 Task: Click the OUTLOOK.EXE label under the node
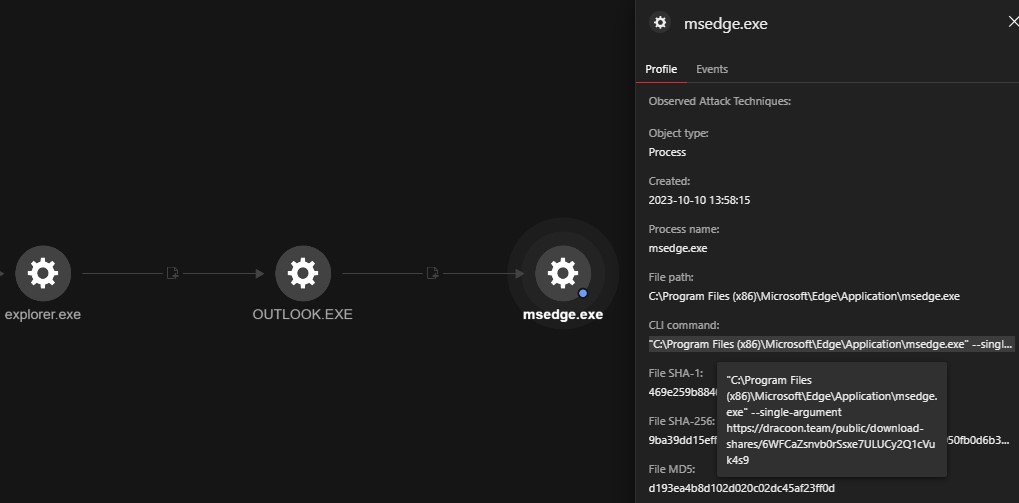tap(302, 314)
